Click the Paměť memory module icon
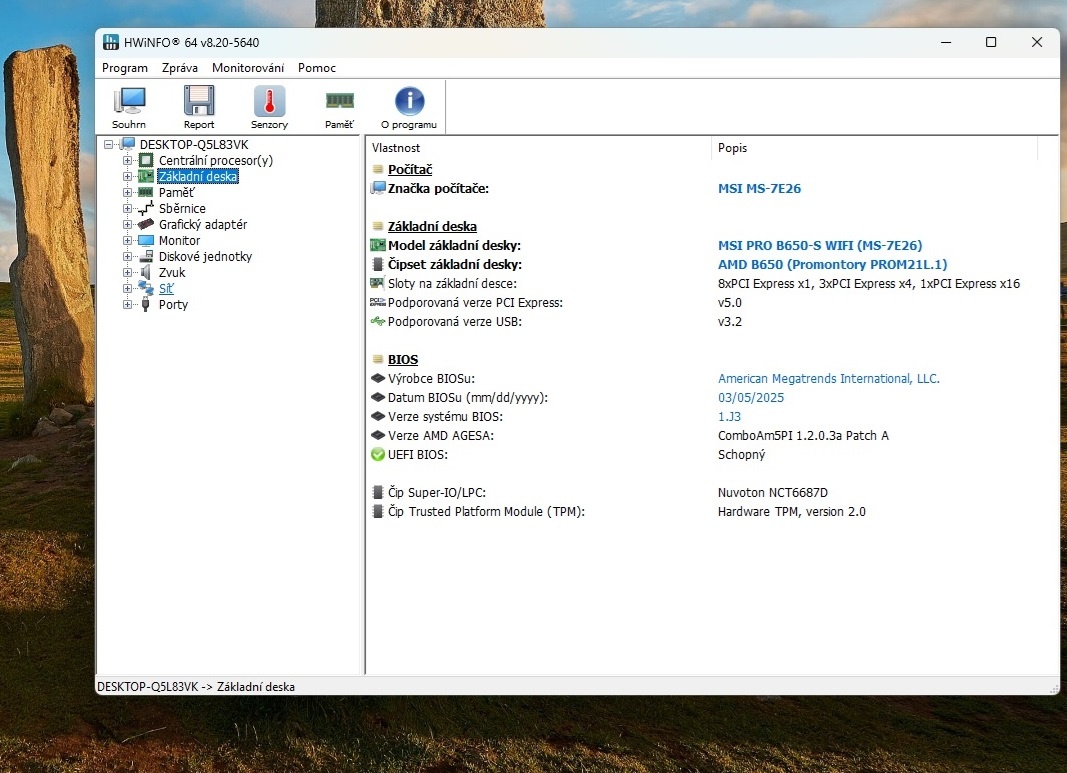 click(340, 101)
